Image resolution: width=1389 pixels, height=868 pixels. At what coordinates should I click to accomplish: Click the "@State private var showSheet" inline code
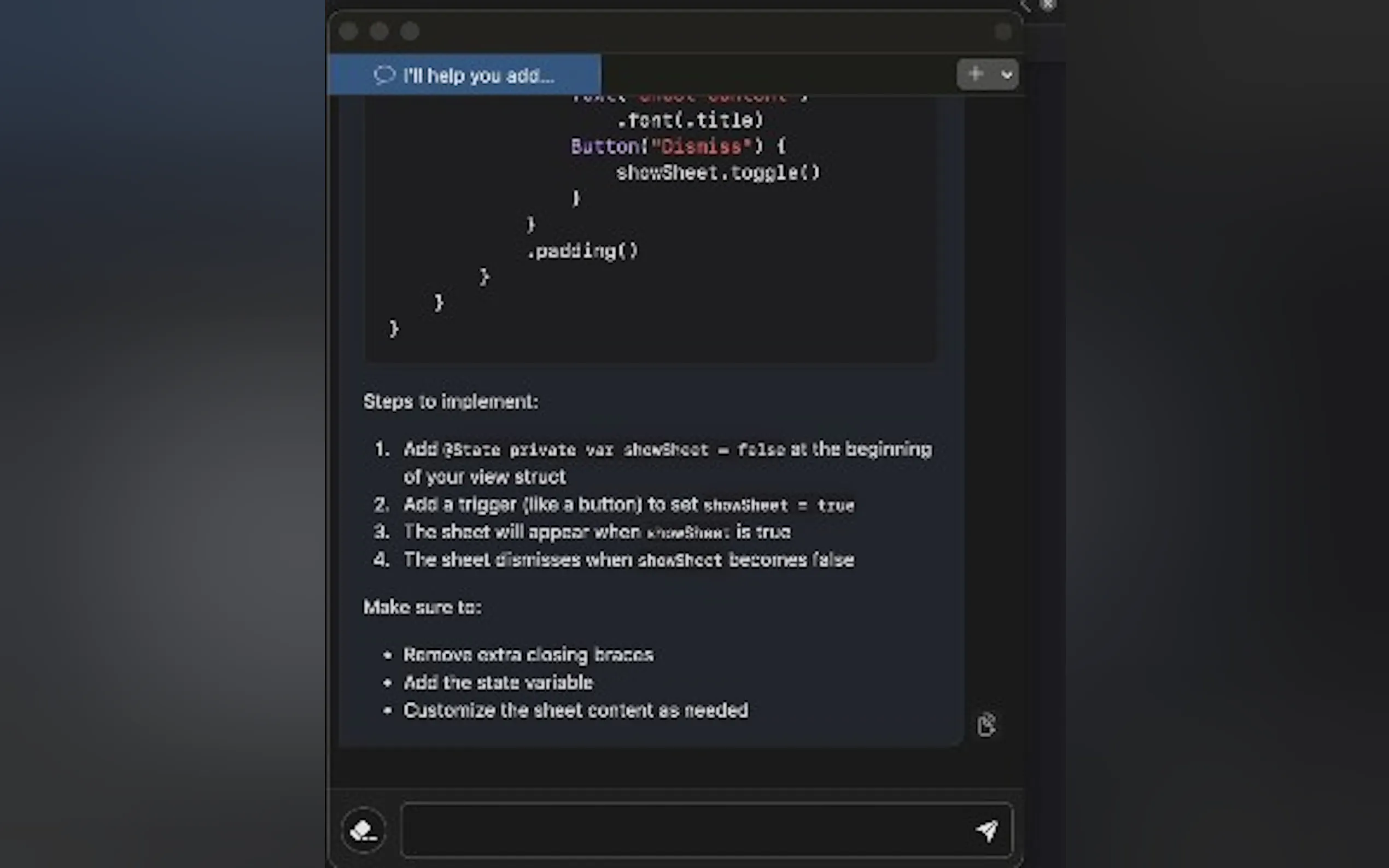click(574, 449)
